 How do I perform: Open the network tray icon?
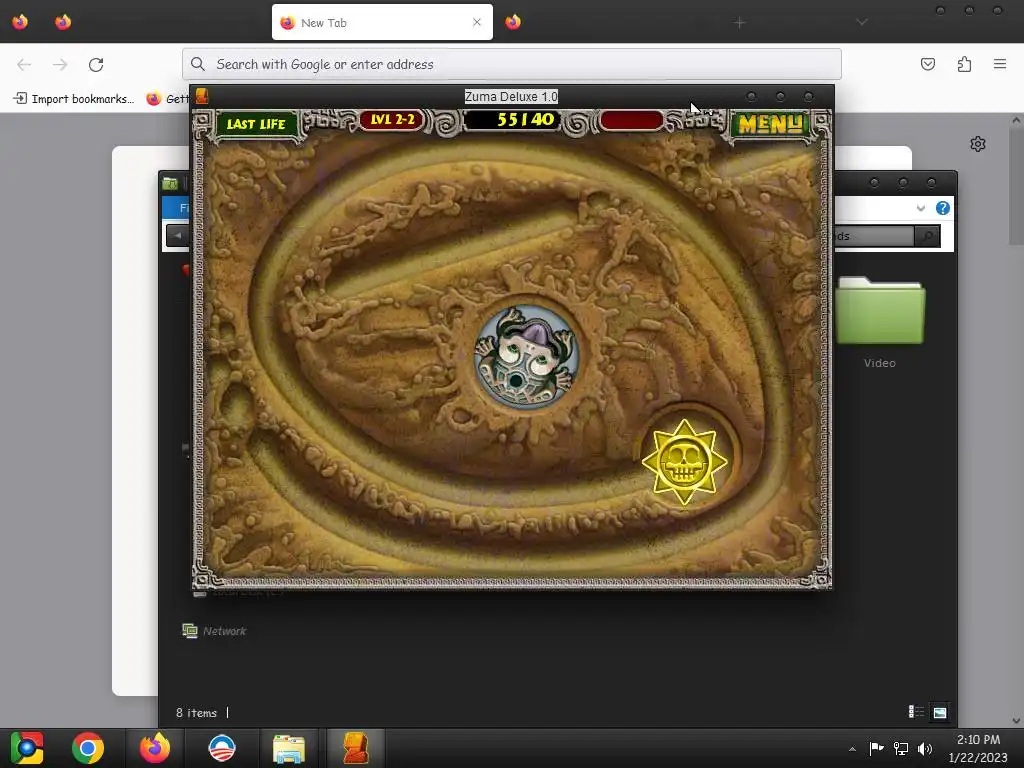[901, 748]
